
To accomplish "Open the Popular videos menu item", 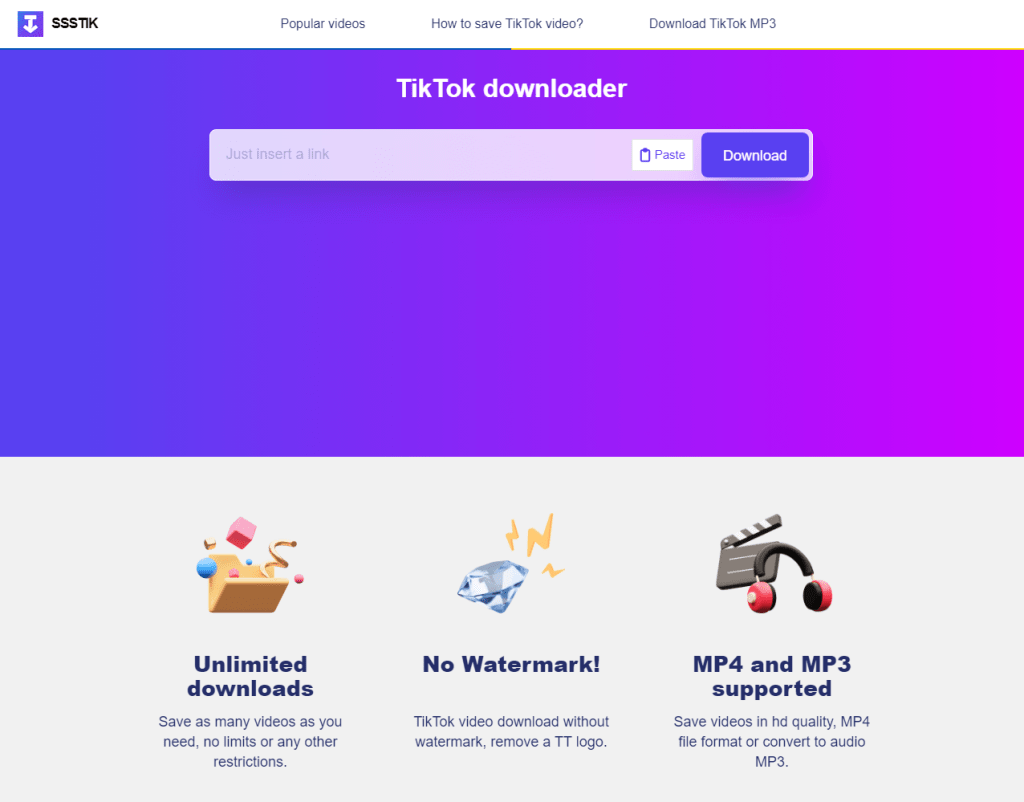I will click(x=323, y=24).
